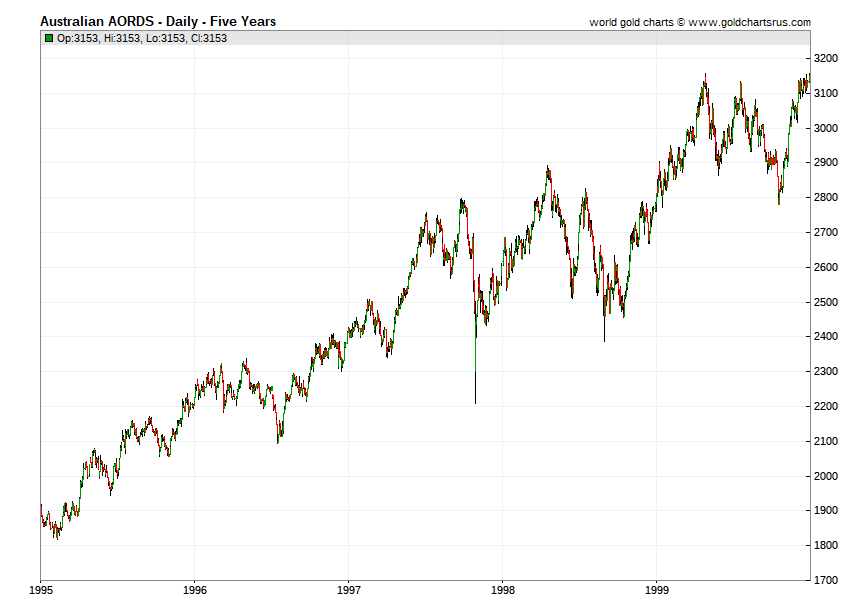The width and height of the screenshot is (850, 616).
Task: Click the 1996 x-axis label
Action: (195, 591)
